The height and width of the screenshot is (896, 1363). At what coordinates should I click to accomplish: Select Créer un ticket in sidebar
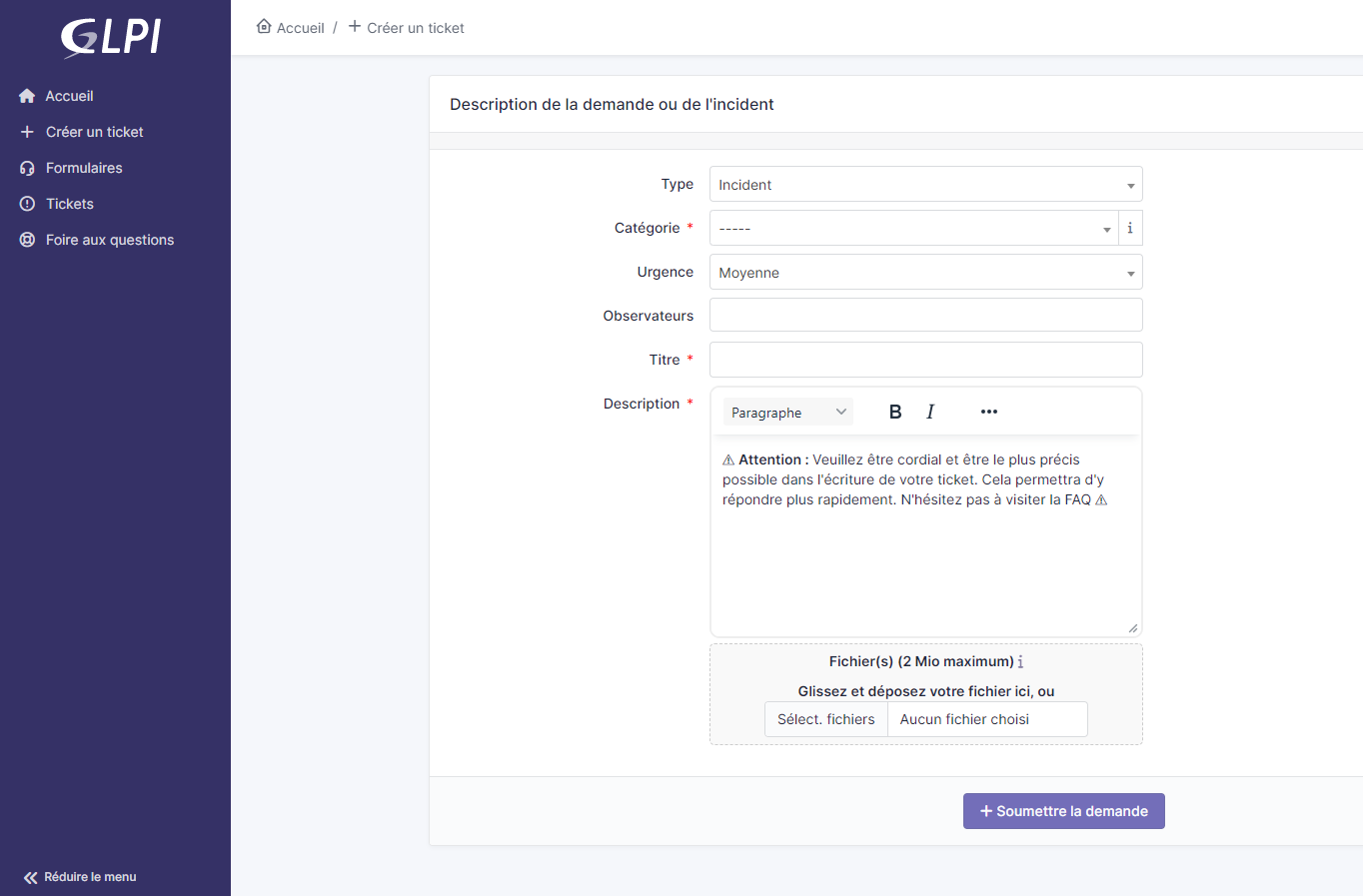pyautogui.click(x=94, y=132)
